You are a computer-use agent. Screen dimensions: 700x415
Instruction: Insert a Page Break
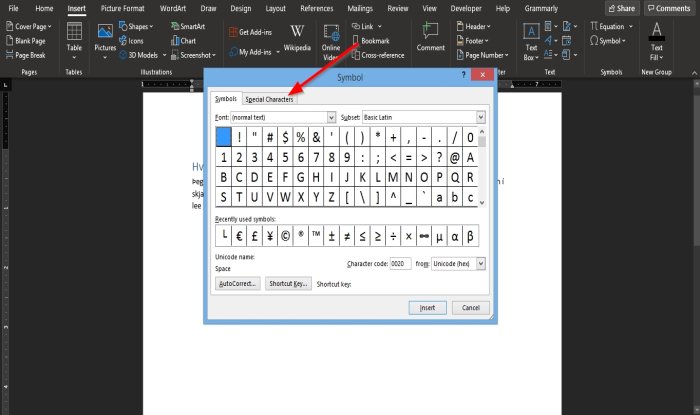[x=26, y=55]
